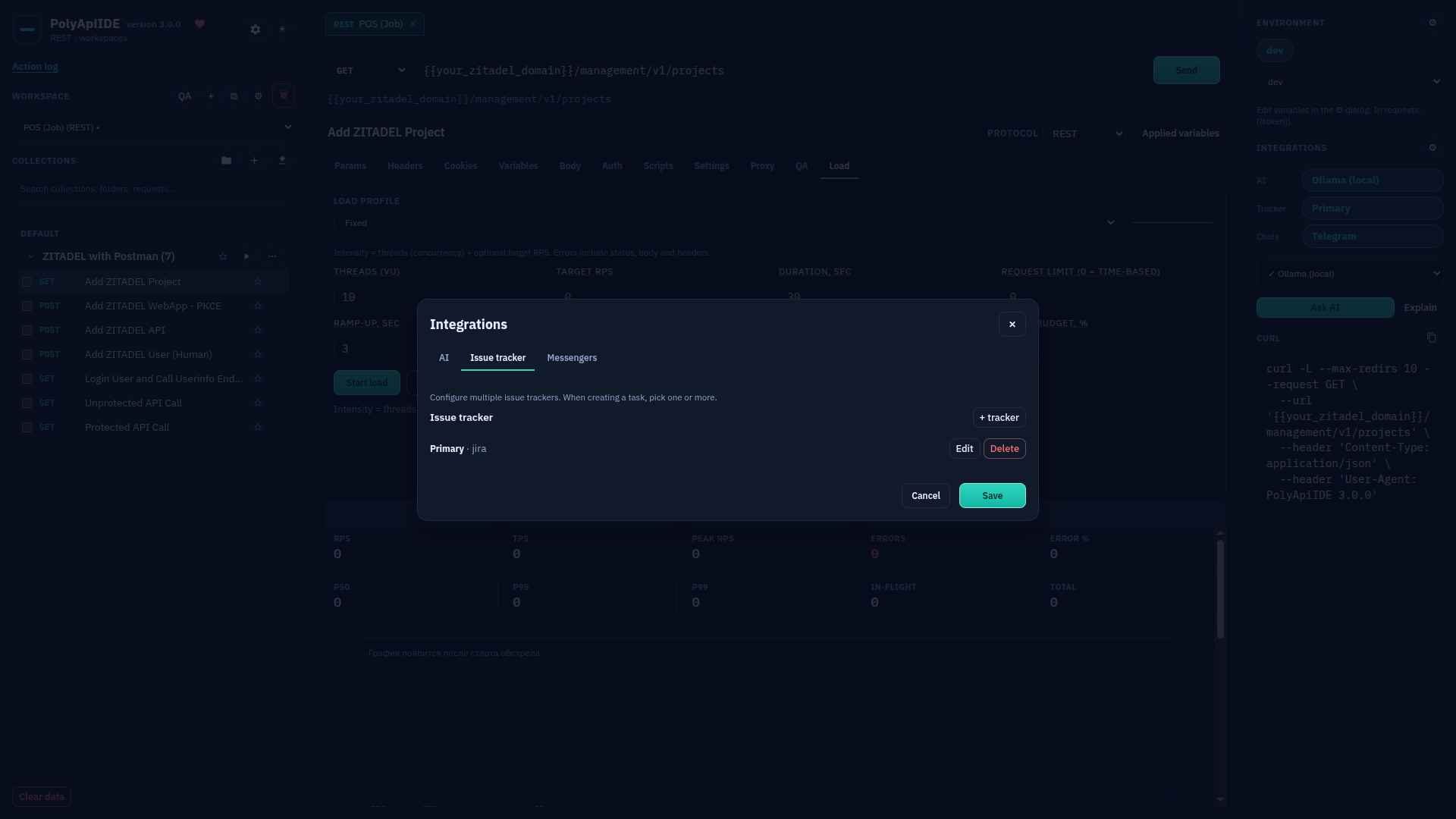Check the Add ZITADEL WebApp - PKCE checkbox

27,306
